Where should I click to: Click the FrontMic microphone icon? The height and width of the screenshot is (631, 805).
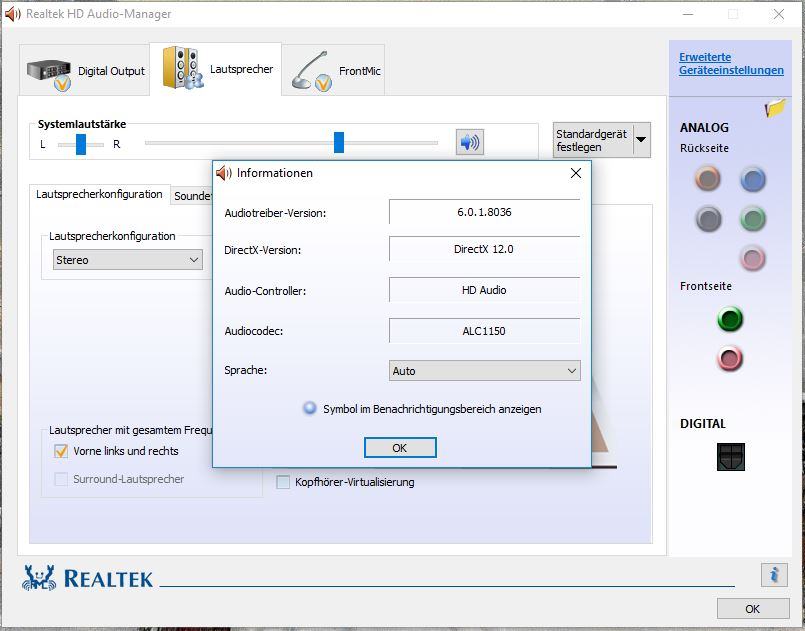[312, 71]
